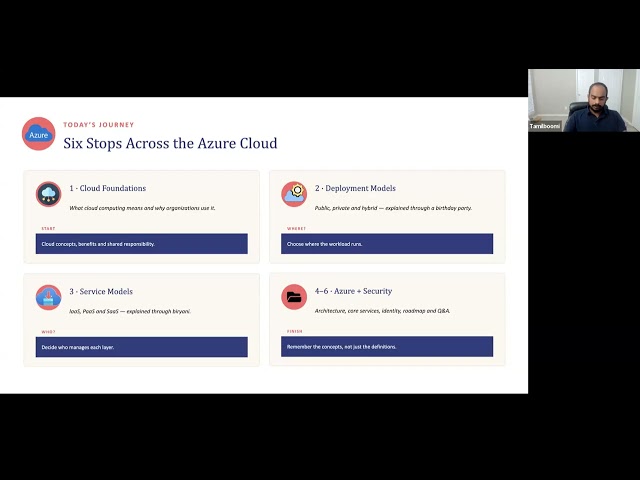The height and width of the screenshot is (480, 640).
Task: Click the '1 · Cloud Foundations' heading
Action: click(108, 188)
